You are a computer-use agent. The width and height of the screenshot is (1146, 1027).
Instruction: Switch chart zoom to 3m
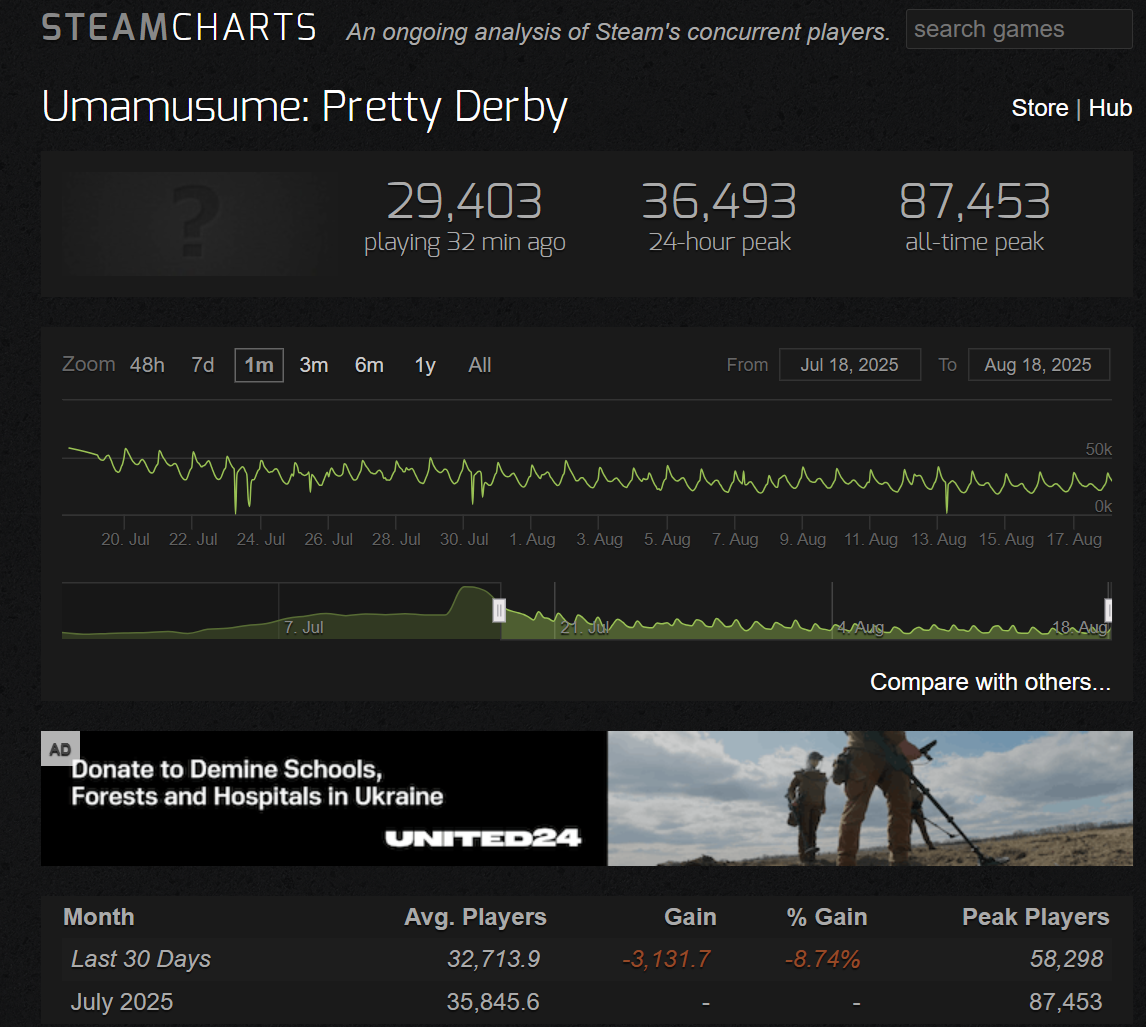pos(314,365)
